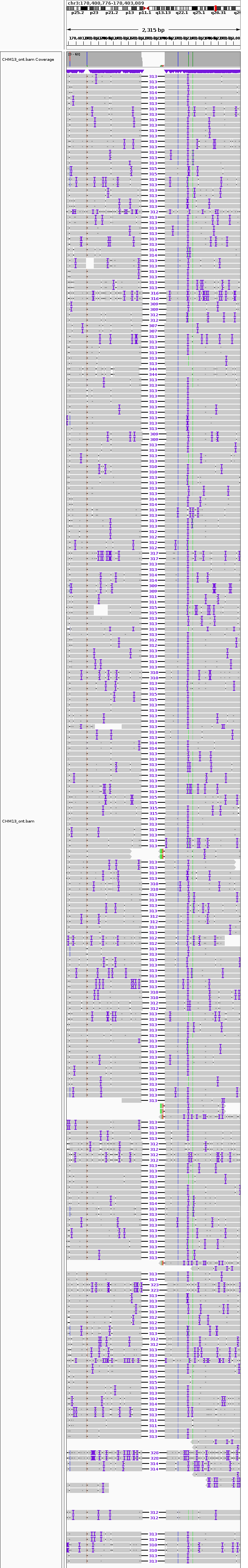Click the p25.2 band label on the ideogram
This screenshot has height=1568, width=248.
pyautogui.click(x=77, y=13)
